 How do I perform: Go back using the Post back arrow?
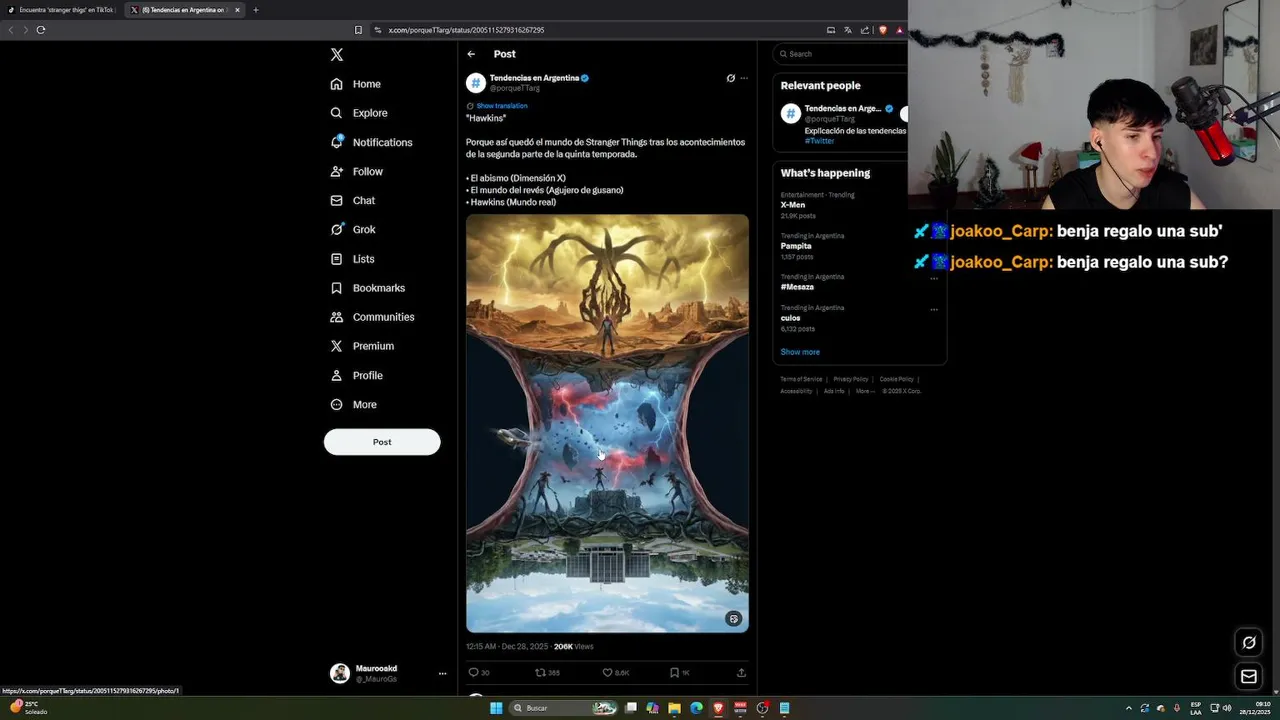point(471,54)
